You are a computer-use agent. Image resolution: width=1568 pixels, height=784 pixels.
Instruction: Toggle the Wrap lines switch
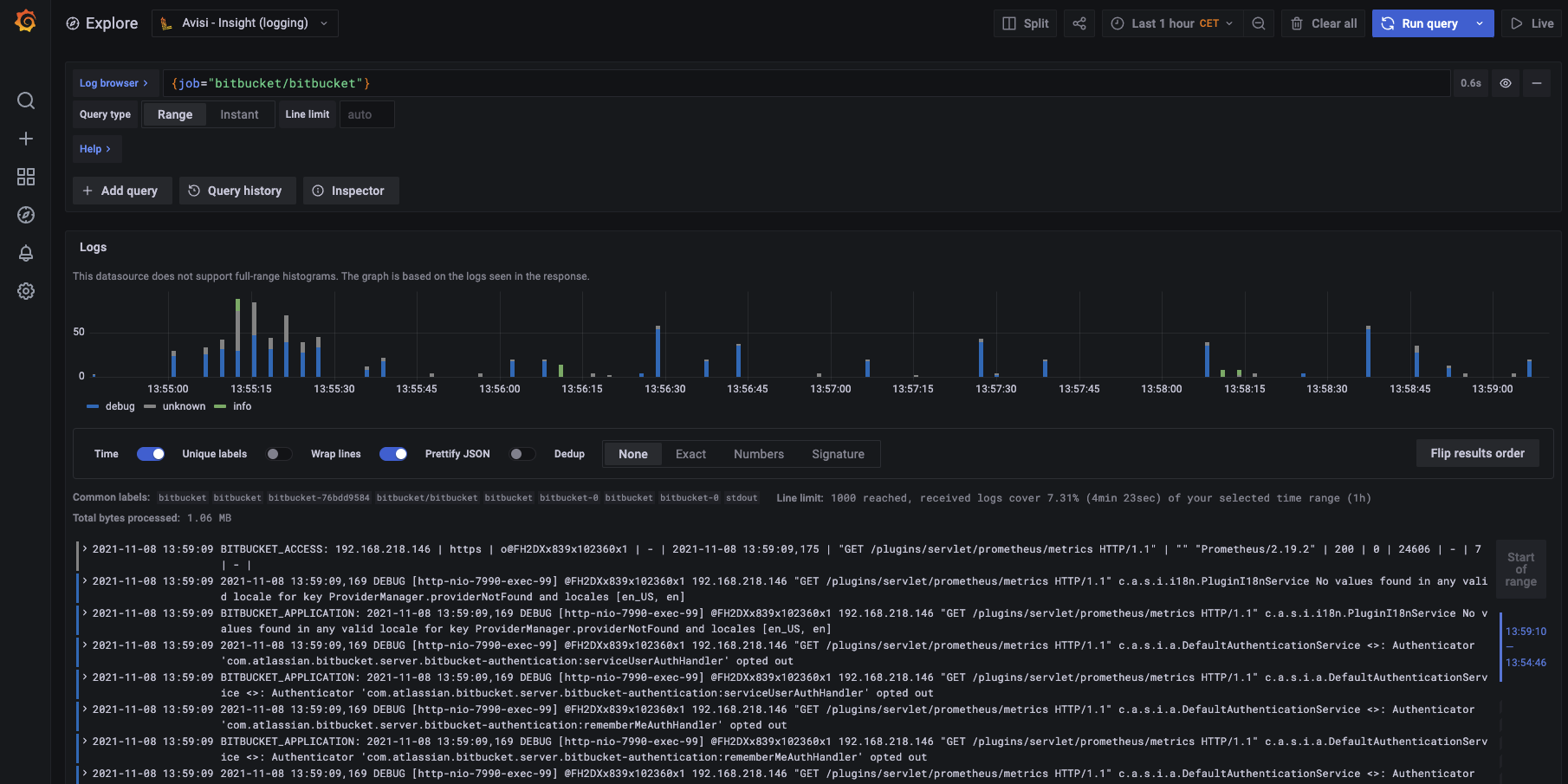point(393,454)
